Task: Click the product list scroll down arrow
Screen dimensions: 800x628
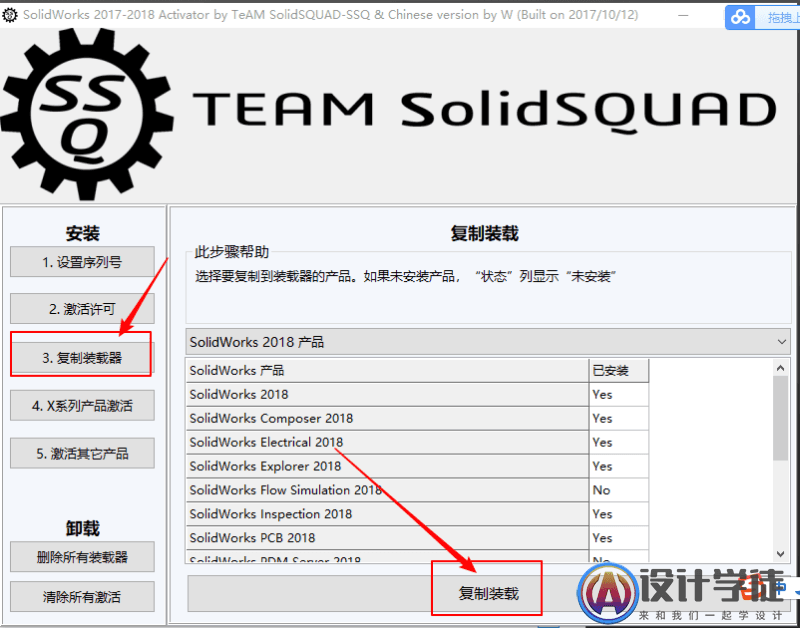Action: point(781,554)
